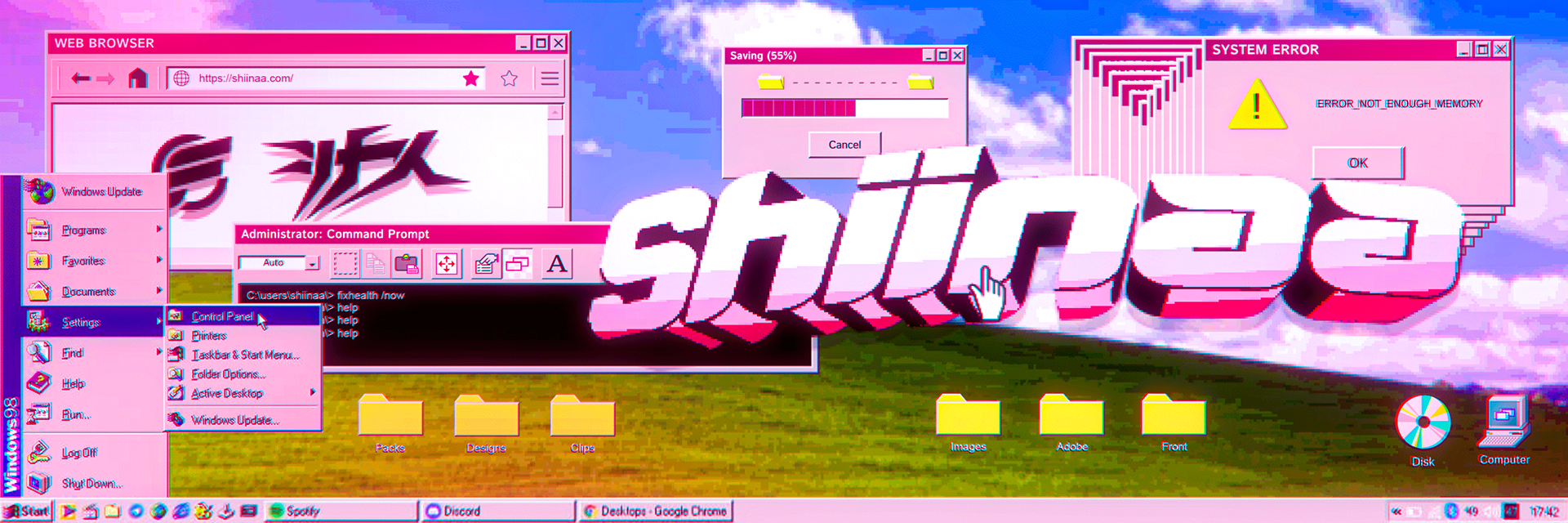Click the Mark selection icon in Command Prompt
This screenshot has width=1568, height=523.
pos(345,264)
